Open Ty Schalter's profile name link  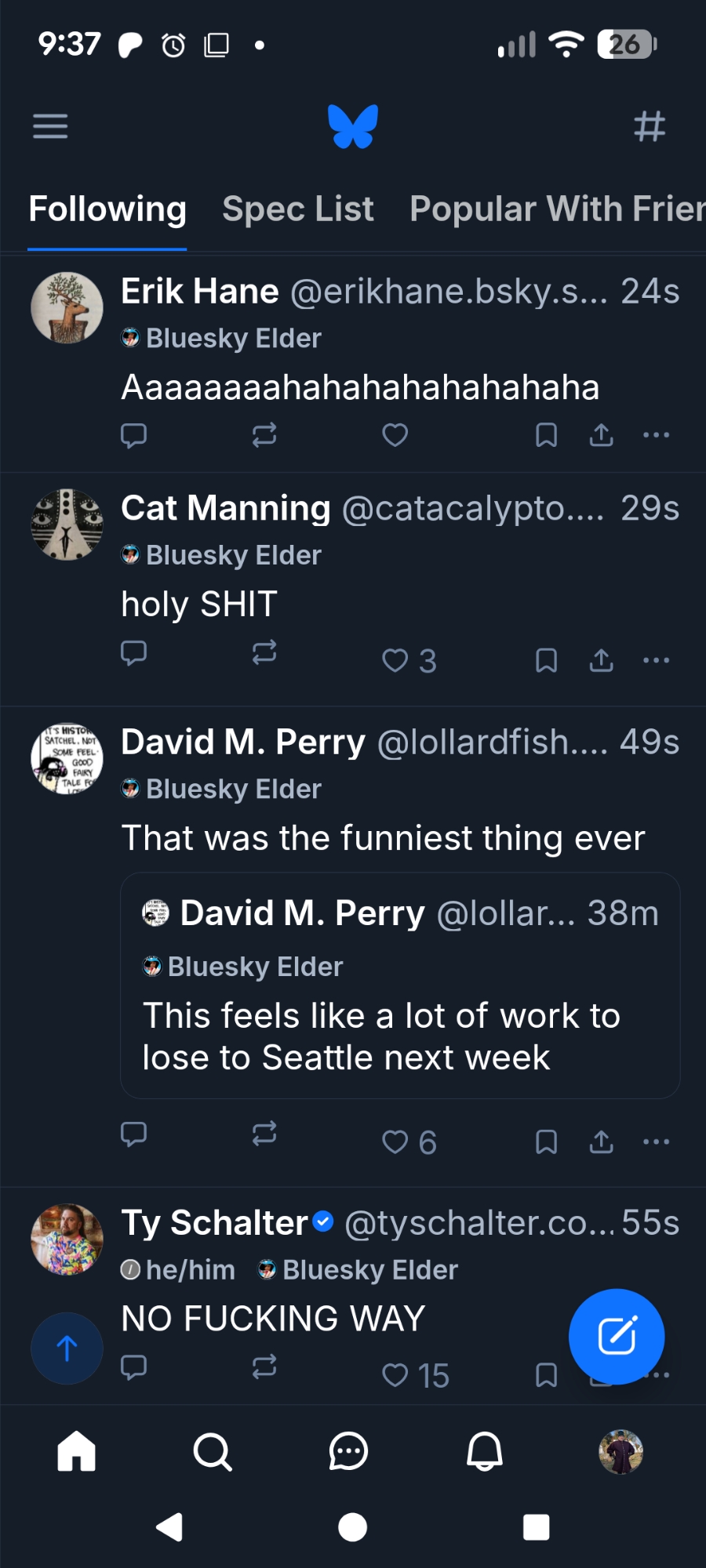[x=215, y=1223]
